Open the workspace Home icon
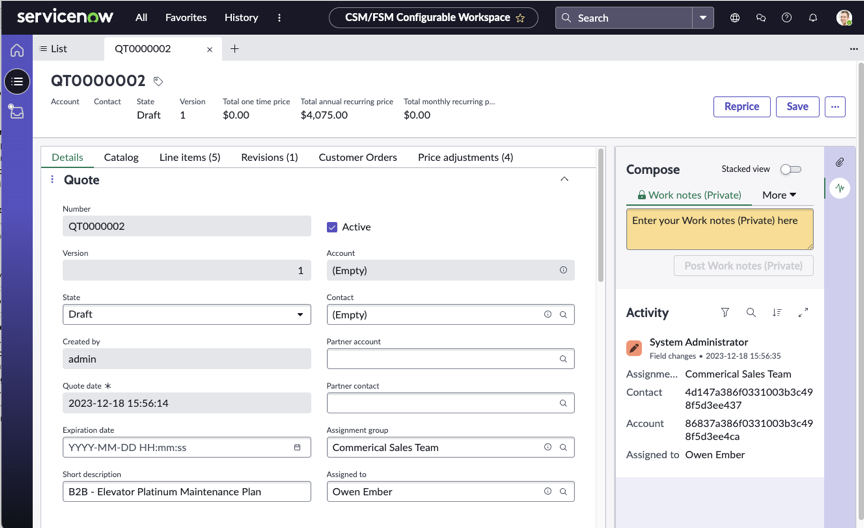This screenshot has height=528, width=864. click(x=17, y=50)
